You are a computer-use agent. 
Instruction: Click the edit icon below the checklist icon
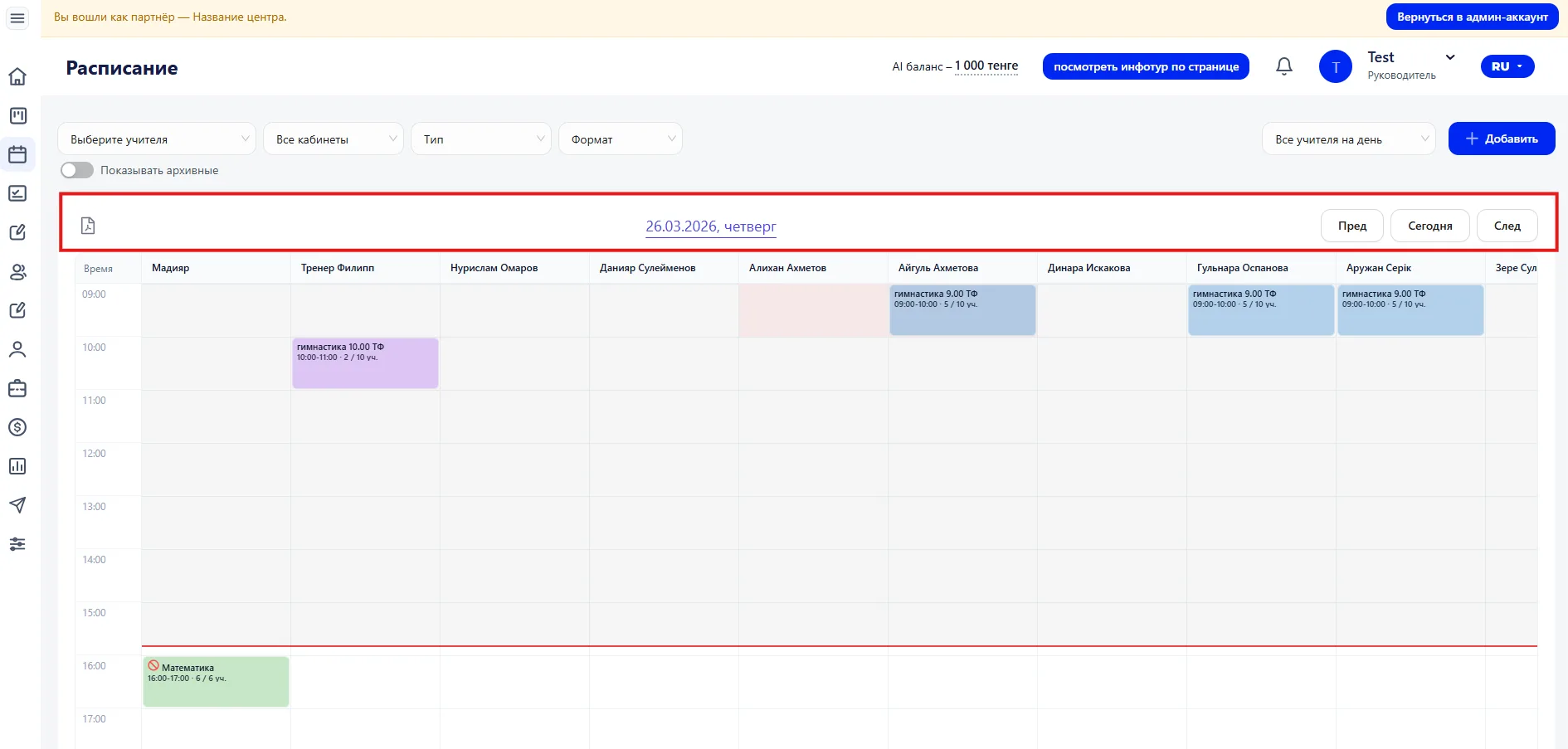point(17,232)
